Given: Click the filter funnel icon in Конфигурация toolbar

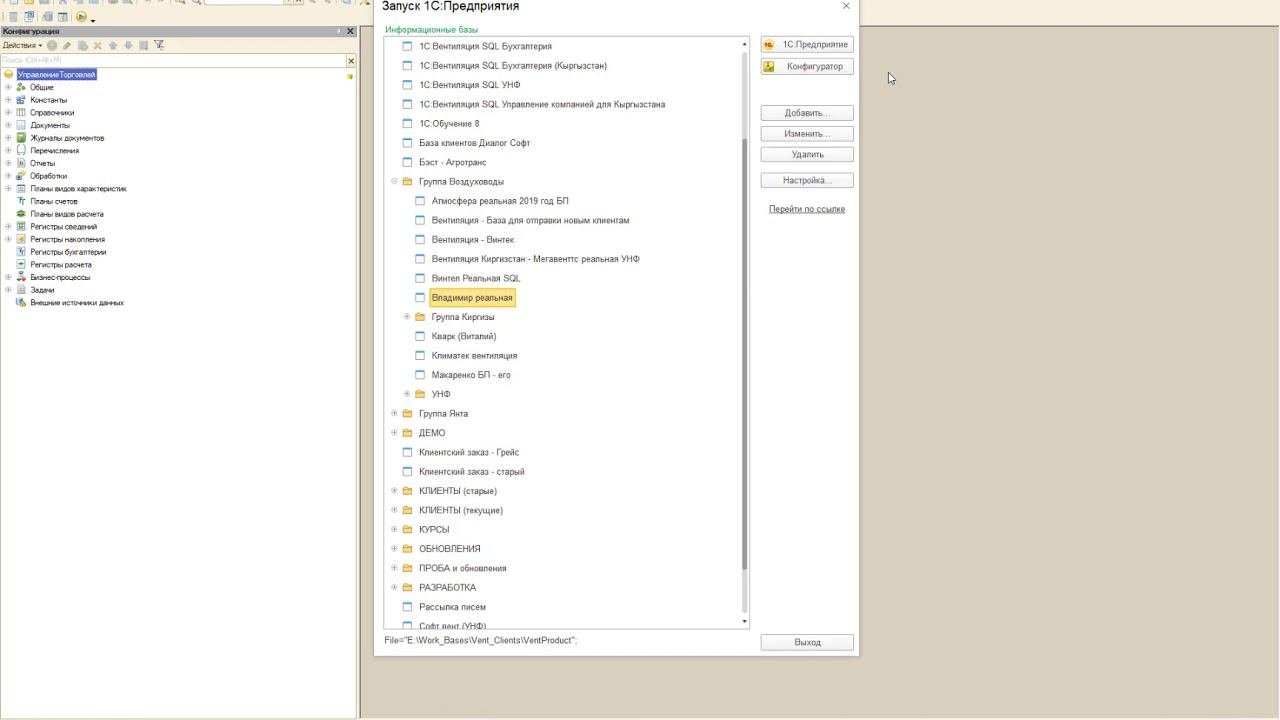Looking at the screenshot, I should (159, 45).
